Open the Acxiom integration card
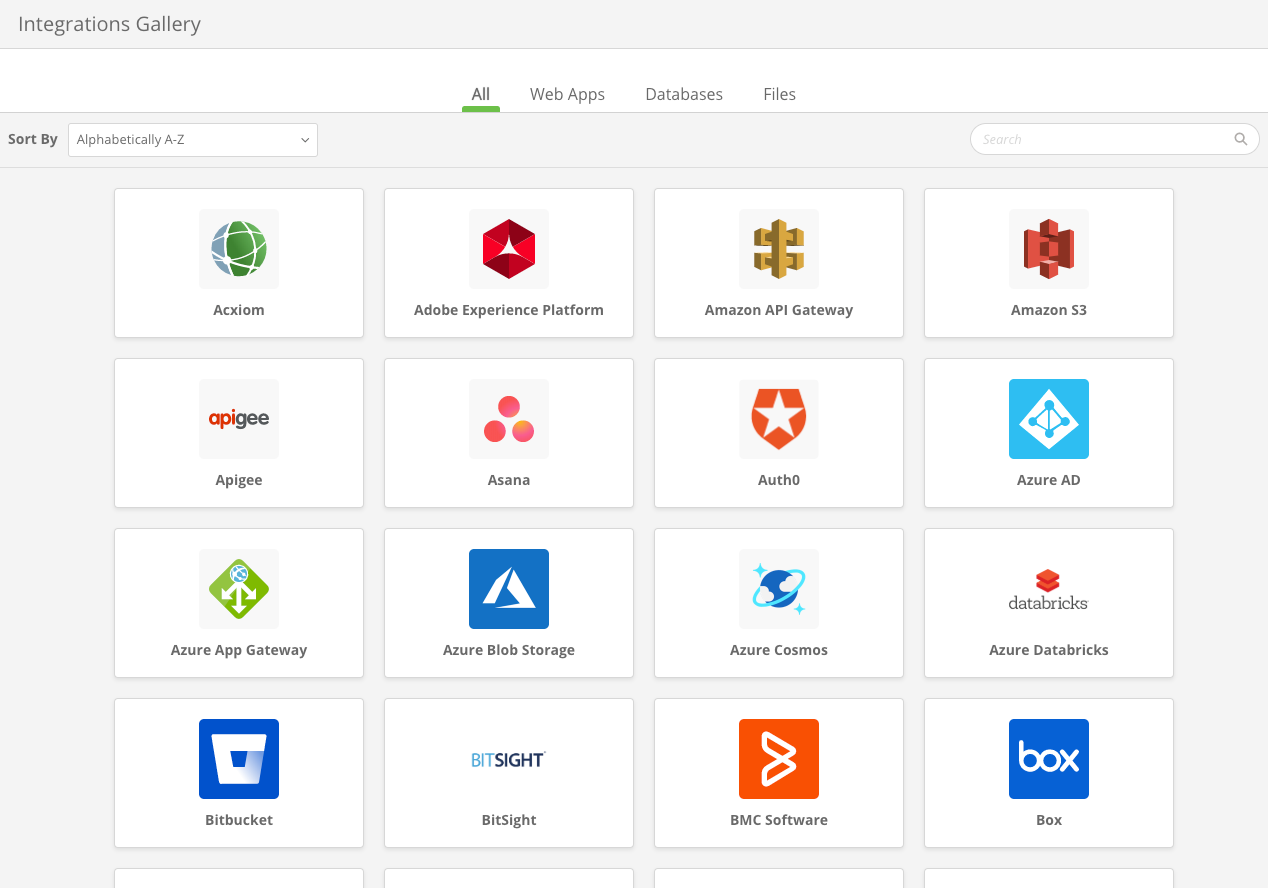The height and width of the screenshot is (888, 1268). pos(238,263)
